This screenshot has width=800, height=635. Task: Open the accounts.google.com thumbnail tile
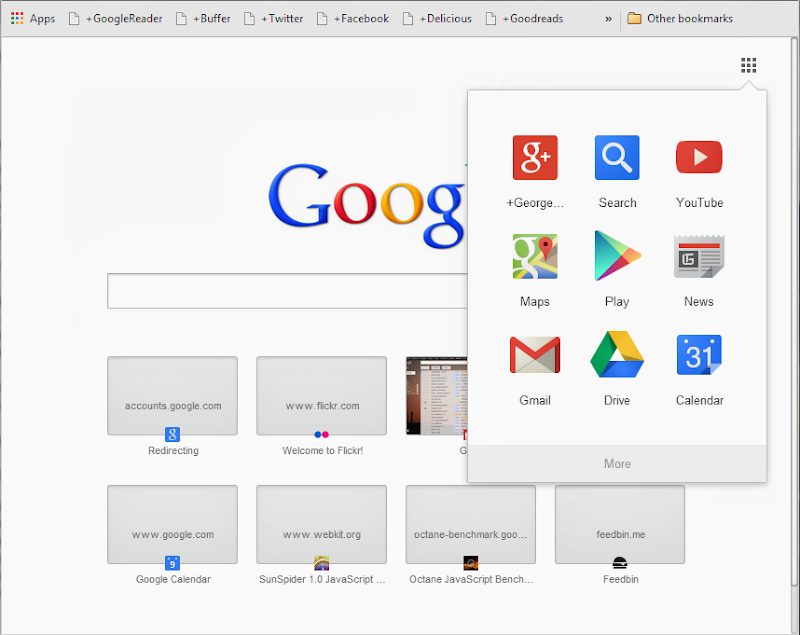(172, 396)
